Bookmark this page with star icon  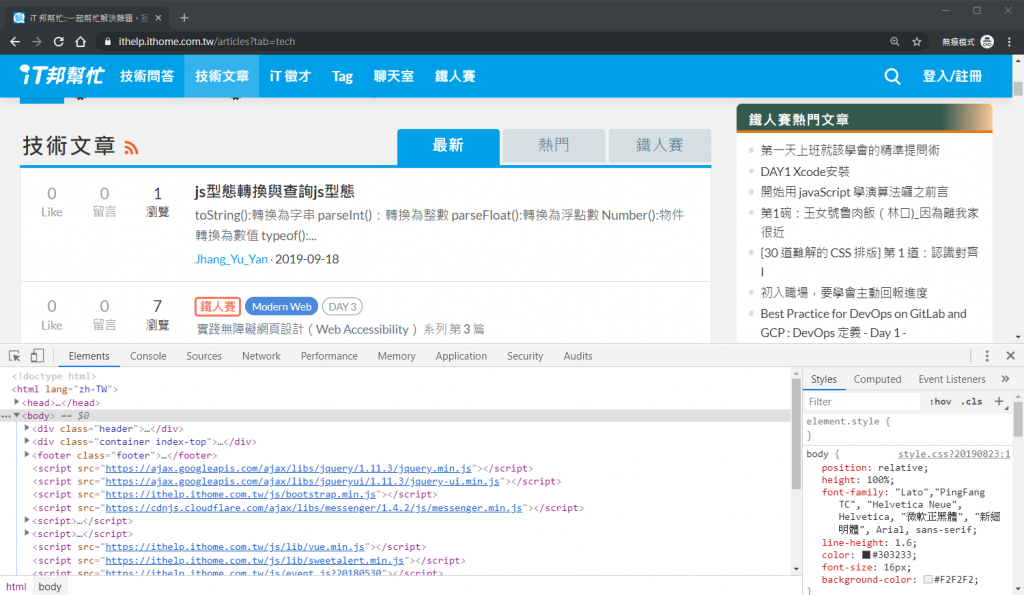(x=917, y=42)
